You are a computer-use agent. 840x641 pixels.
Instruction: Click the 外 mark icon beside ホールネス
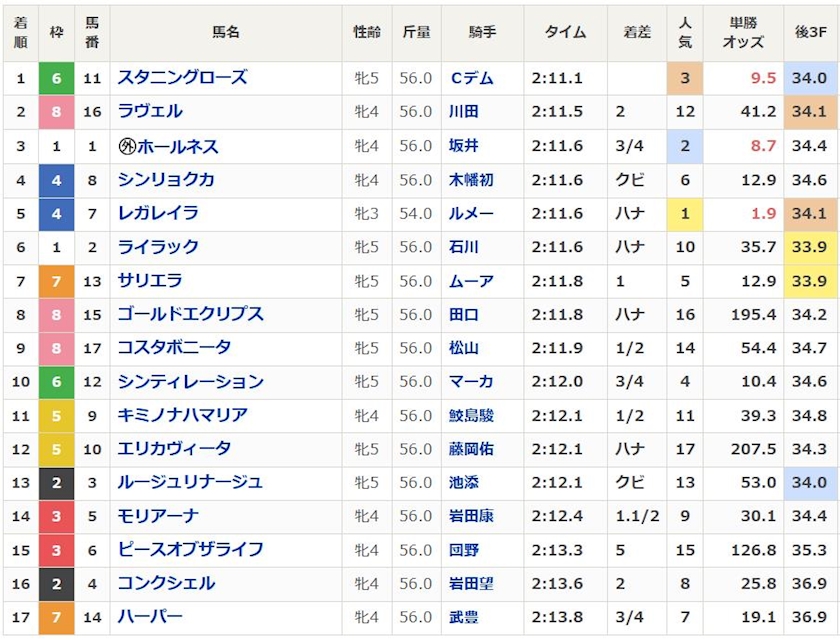coord(127,146)
